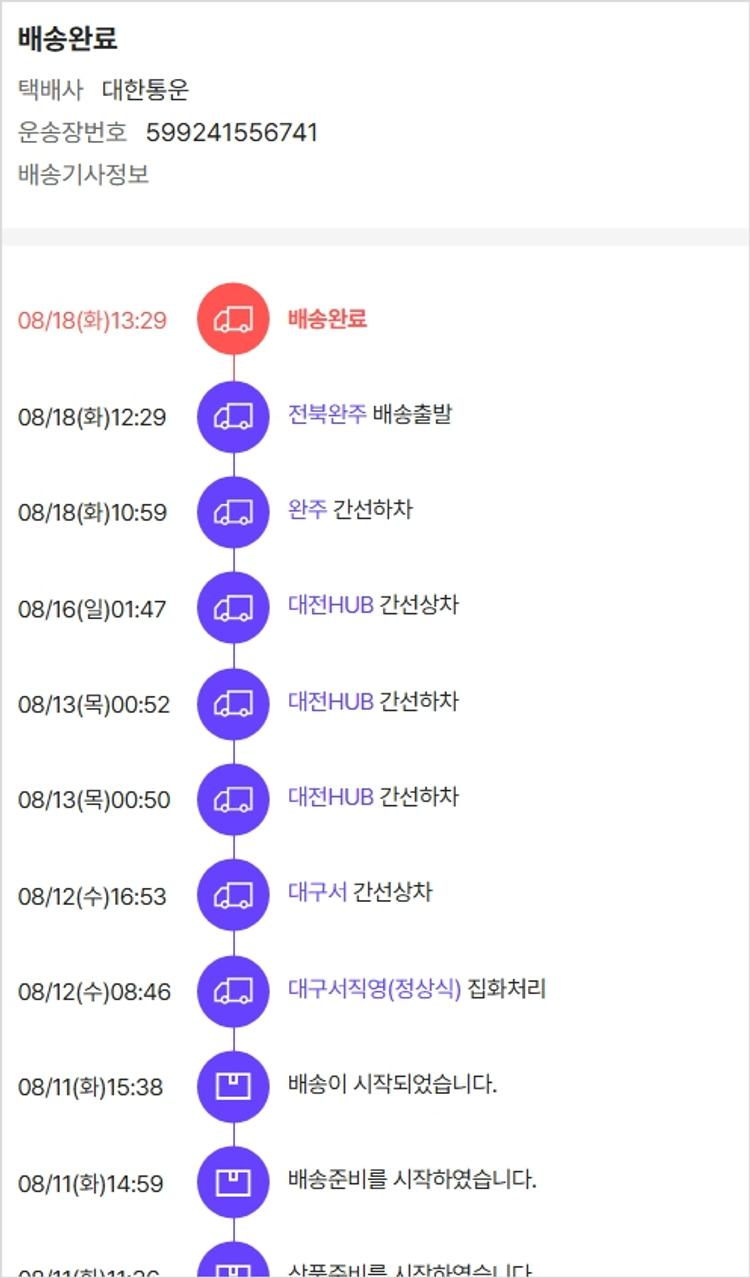The width and height of the screenshot is (750, 1278).
Task: Open the 완주 location link
Action: (307, 510)
